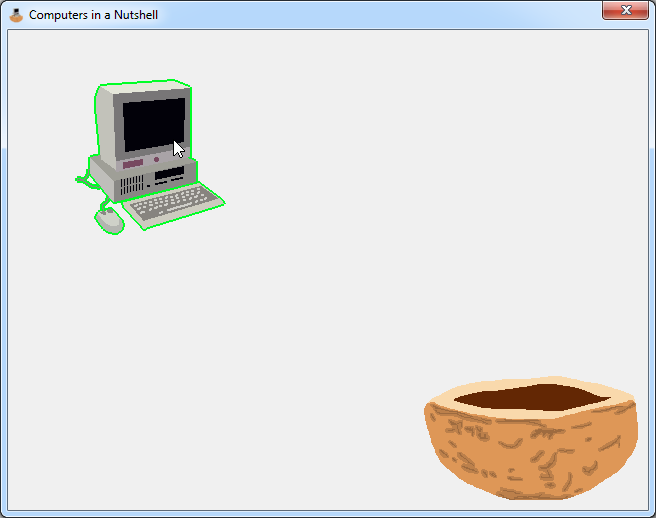The height and width of the screenshot is (518, 656).
Task: Click the computer's keyboard
Action: coord(174,205)
